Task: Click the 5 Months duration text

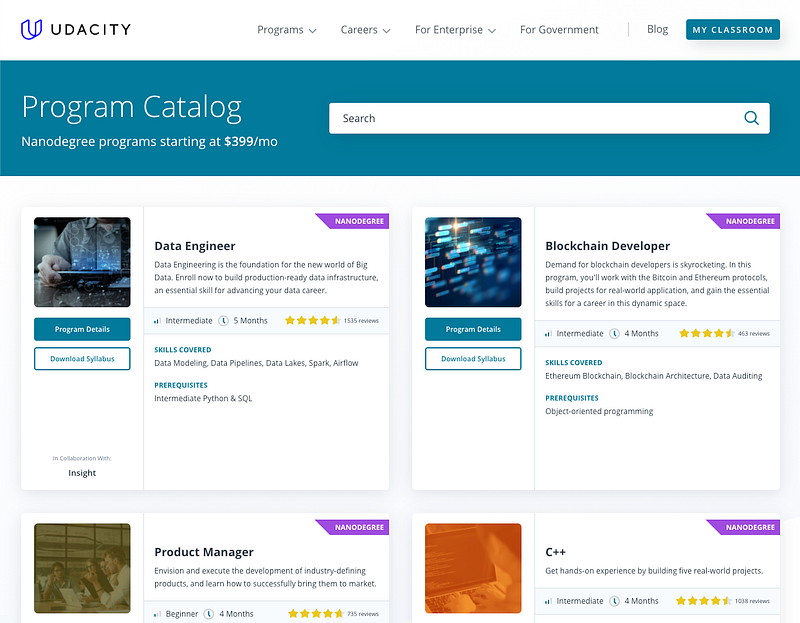Action: click(251, 321)
